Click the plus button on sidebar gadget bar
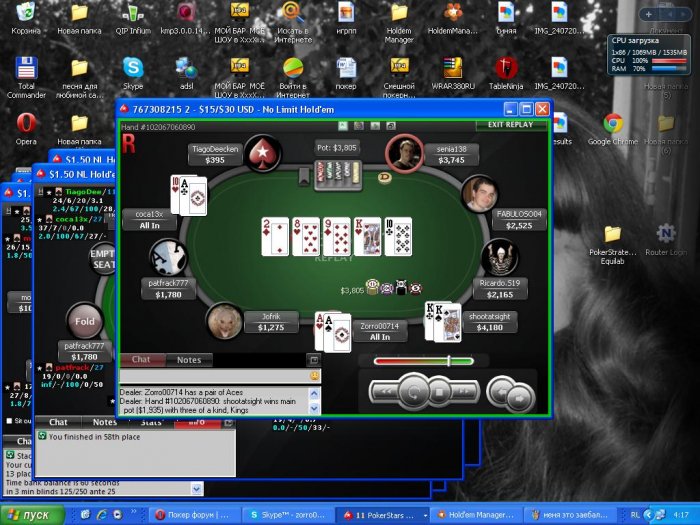The width and height of the screenshot is (700, 525). tap(649, 15)
